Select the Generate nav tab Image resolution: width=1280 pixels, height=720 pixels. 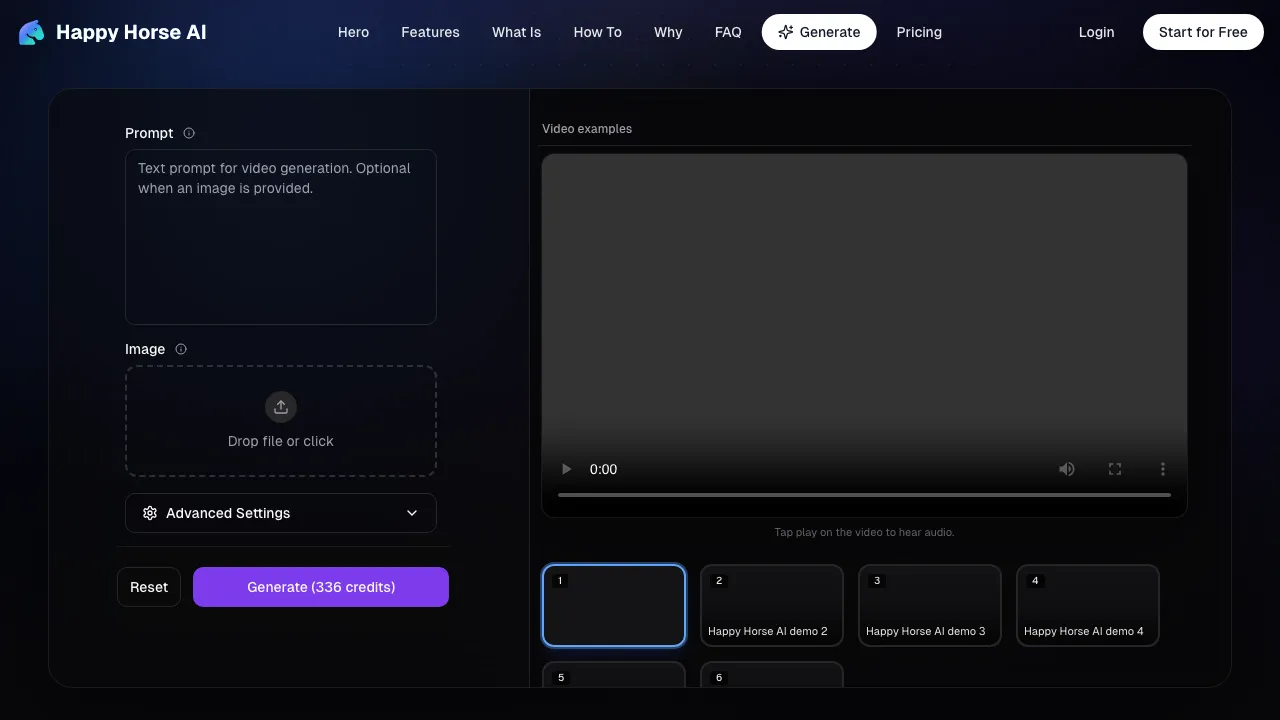point(819,32)
